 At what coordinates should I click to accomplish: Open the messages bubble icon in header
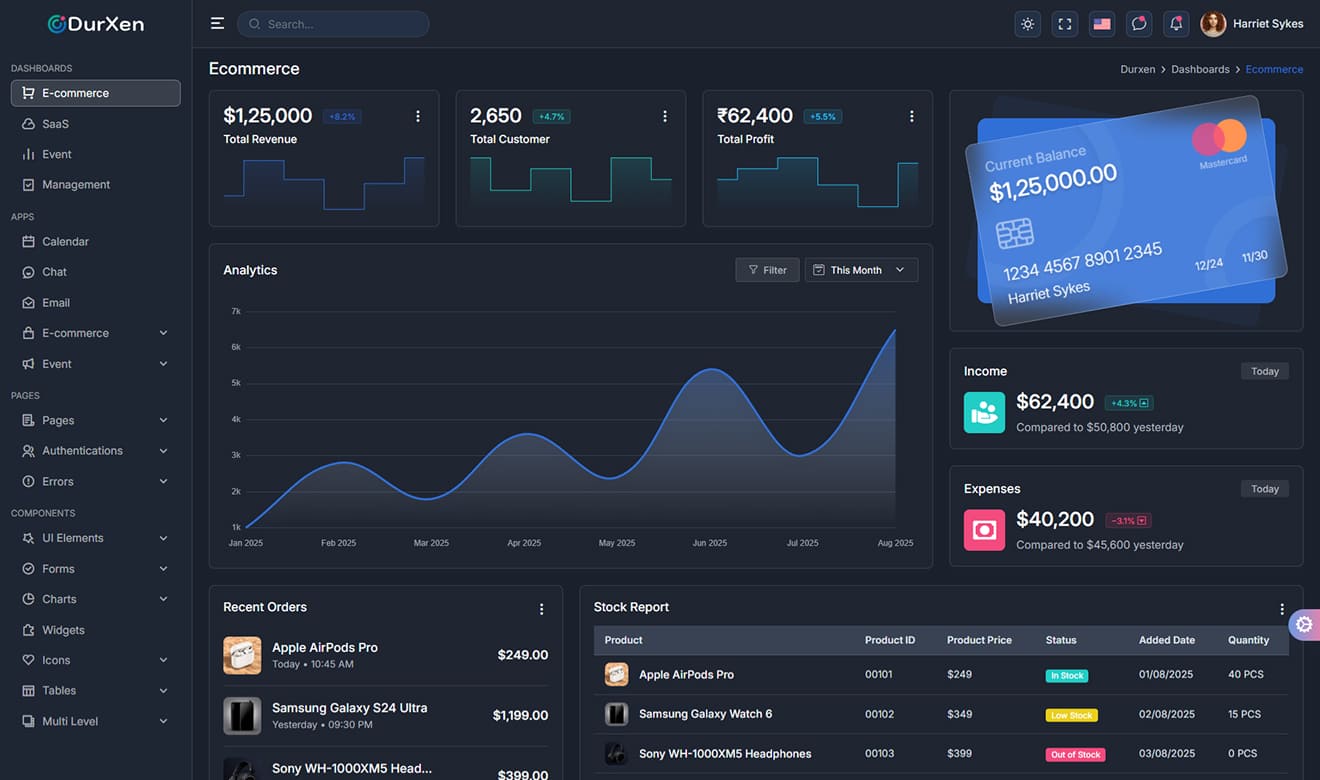(1139, 23)
